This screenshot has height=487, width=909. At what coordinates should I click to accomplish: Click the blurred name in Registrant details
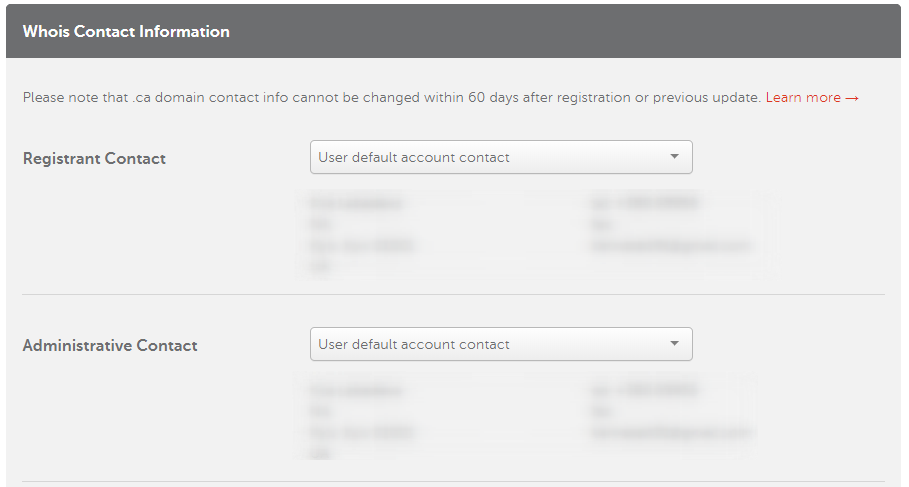[356, 203]
